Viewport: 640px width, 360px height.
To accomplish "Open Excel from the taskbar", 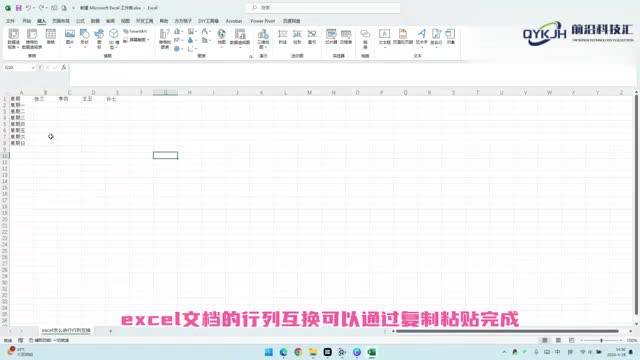I will click(371, 352).
